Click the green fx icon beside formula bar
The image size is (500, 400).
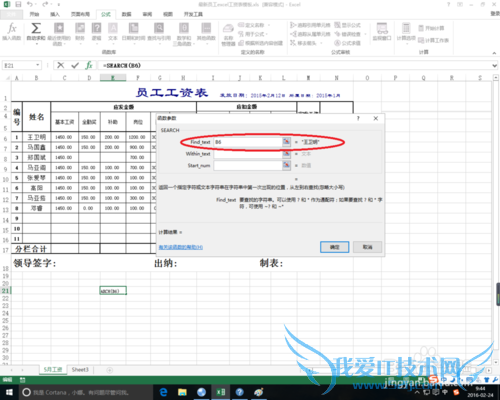pos(89,65)
